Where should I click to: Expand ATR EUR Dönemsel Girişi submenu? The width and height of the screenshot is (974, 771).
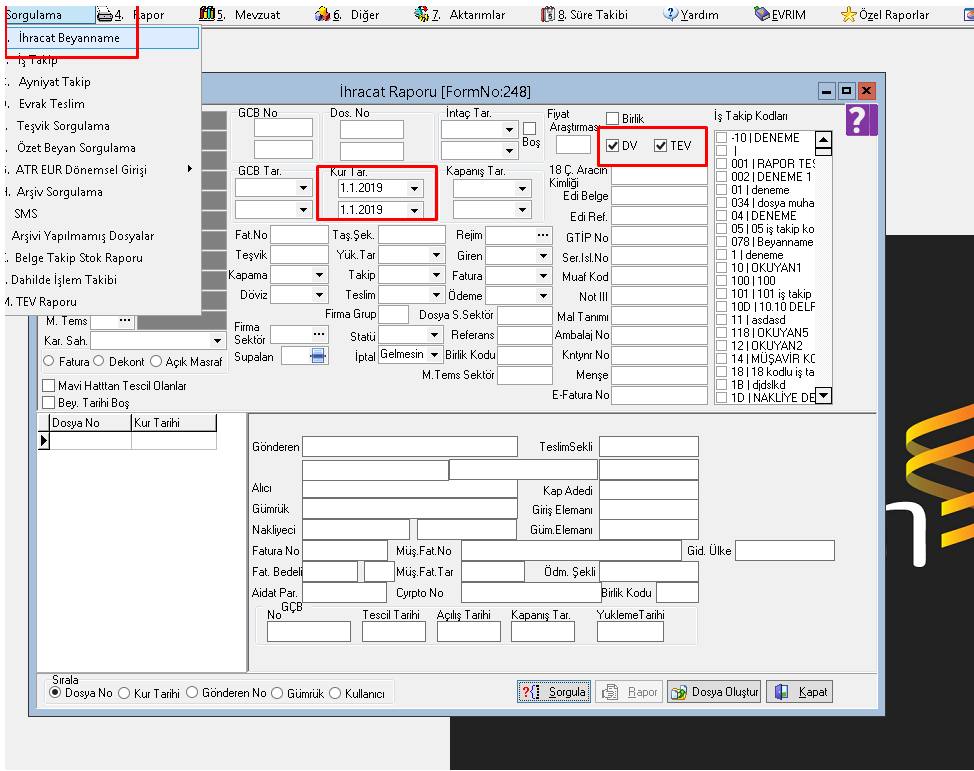103,170
